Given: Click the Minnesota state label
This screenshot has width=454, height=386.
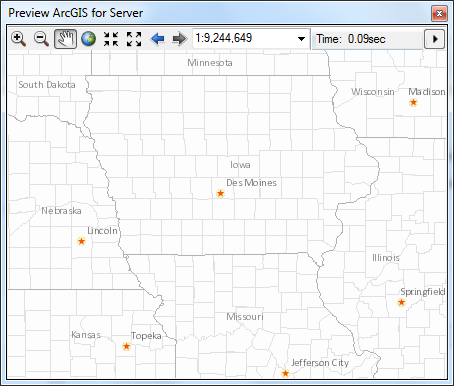Looking at the screenshot, I should click(x=210, y=63).
